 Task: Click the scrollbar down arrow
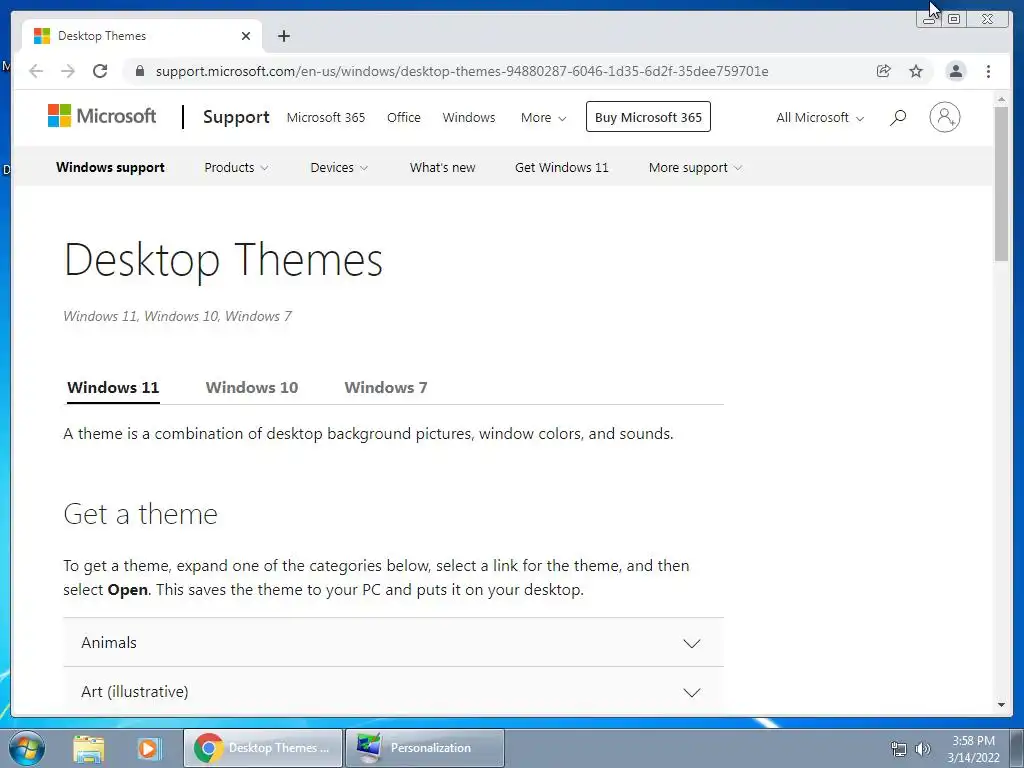click(x=1001, y=705)
